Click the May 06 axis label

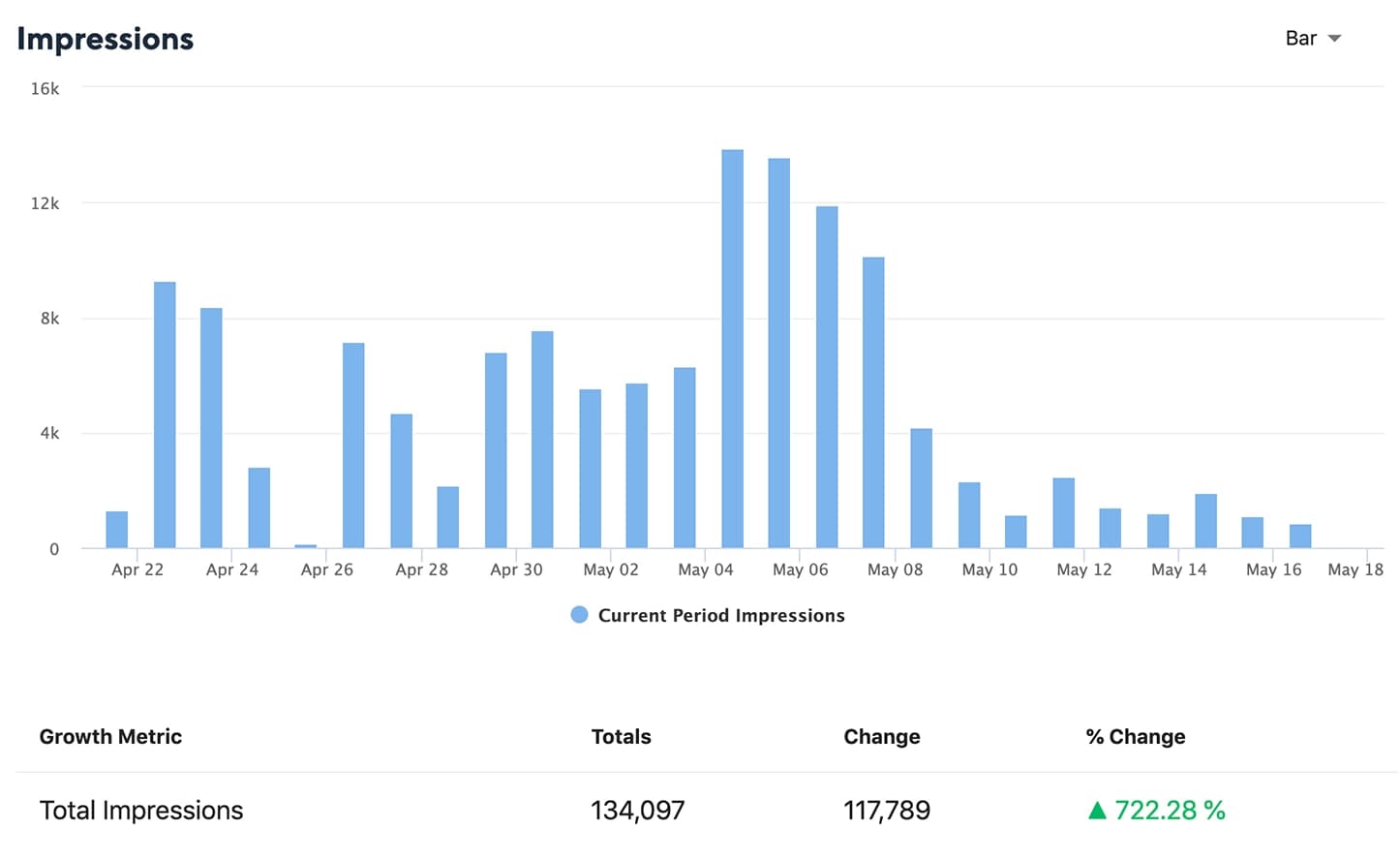801,569
